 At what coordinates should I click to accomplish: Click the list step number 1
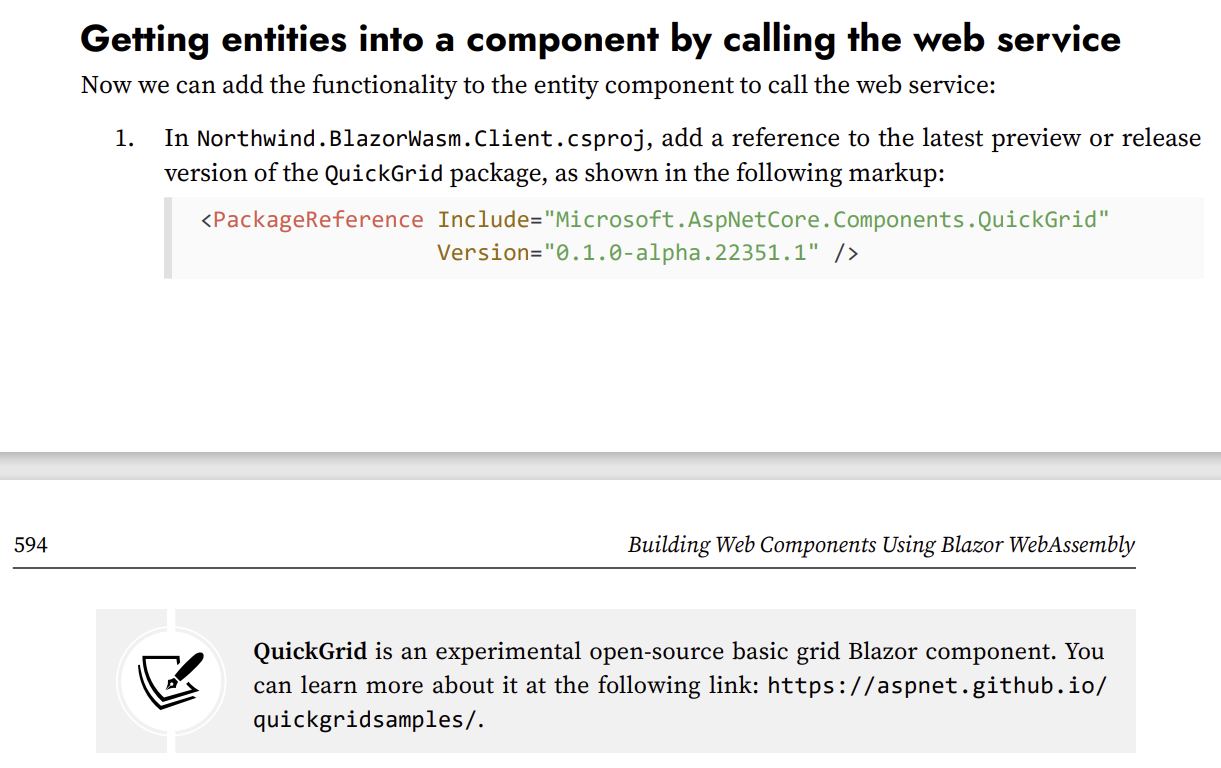tap(124, 139)
